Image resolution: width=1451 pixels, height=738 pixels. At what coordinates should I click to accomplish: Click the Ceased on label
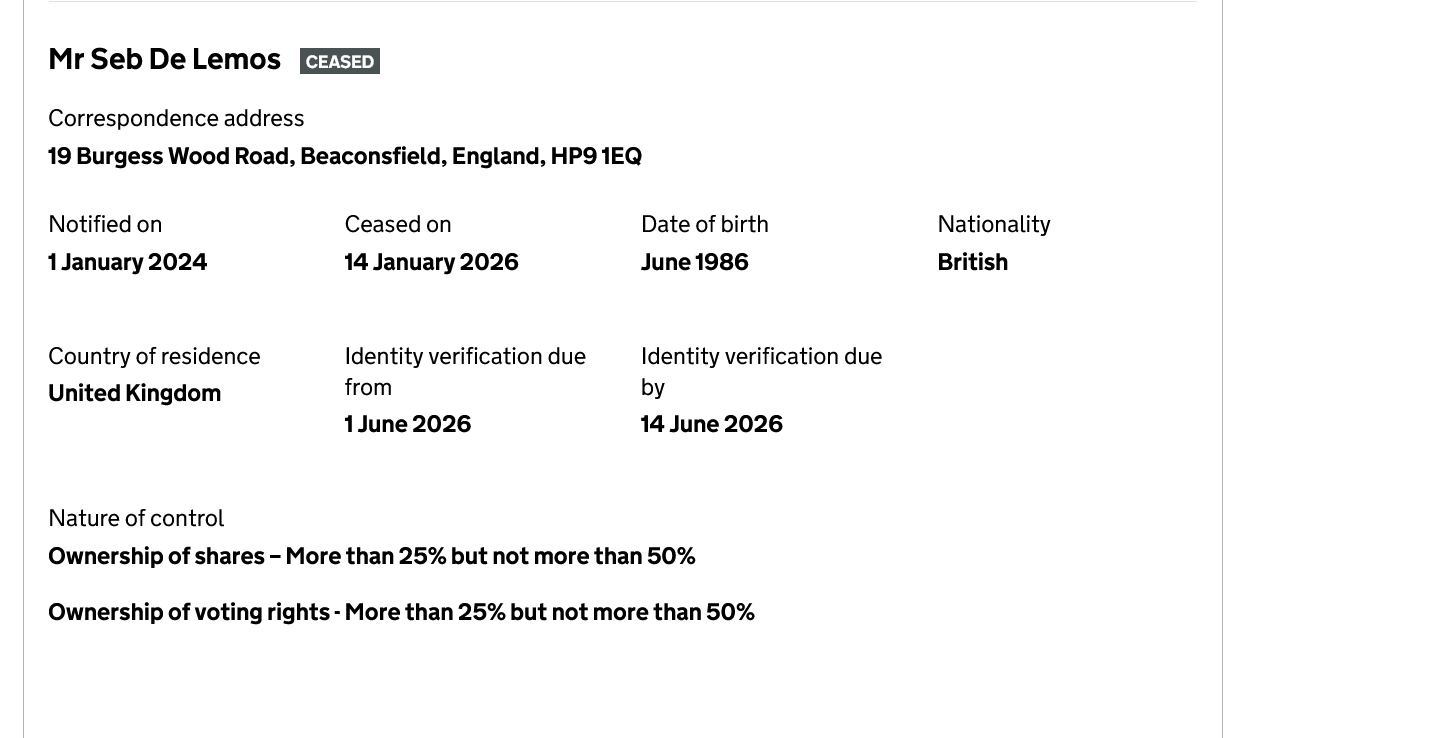398,224
